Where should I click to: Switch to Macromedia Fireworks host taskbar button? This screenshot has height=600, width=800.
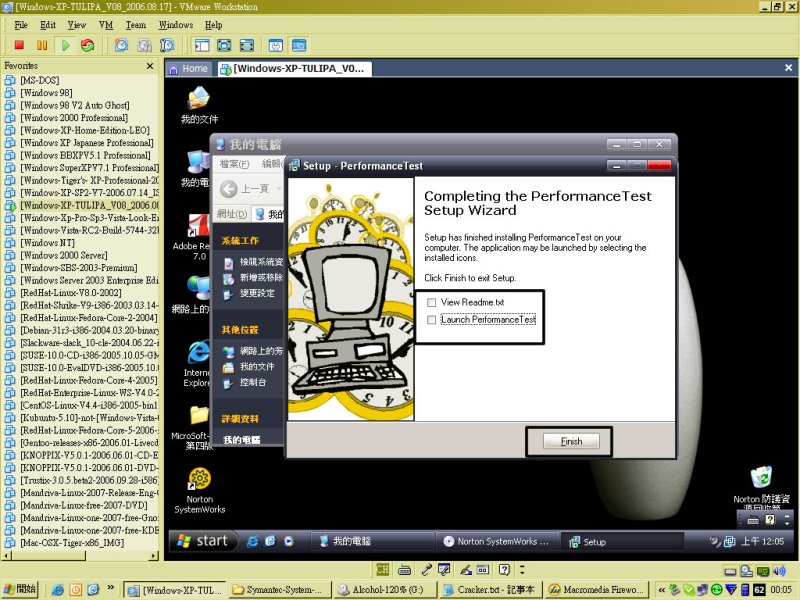click(596, 589)
